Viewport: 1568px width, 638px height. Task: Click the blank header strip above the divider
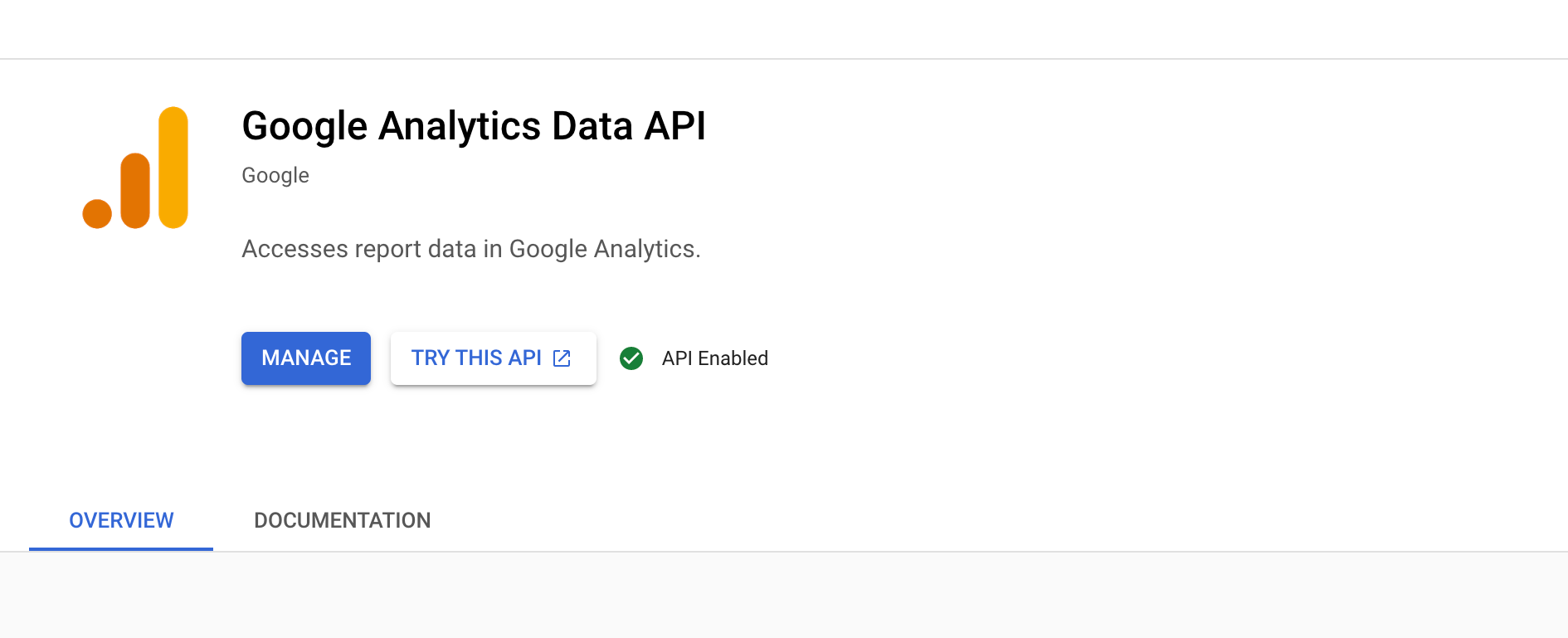click(784, 29)
